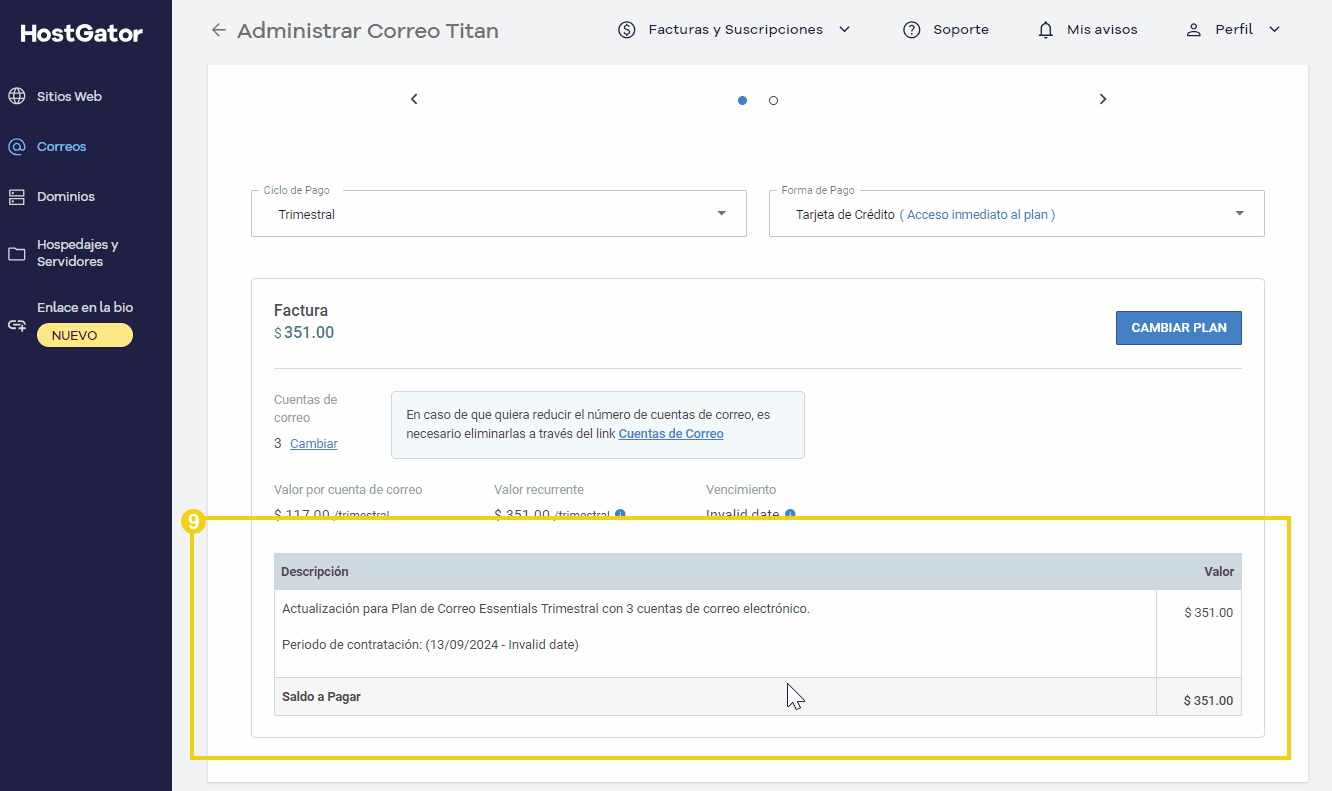The width and height of the screenshot is (1332, 791).
Task: Open Sitios Web in the sidebar
Action: click(69, 96)
